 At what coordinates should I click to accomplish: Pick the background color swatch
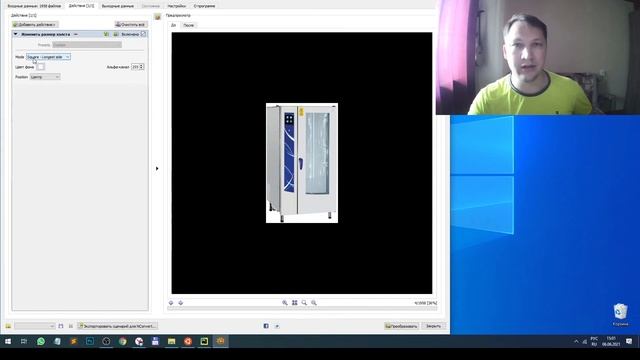coord(40,67)
